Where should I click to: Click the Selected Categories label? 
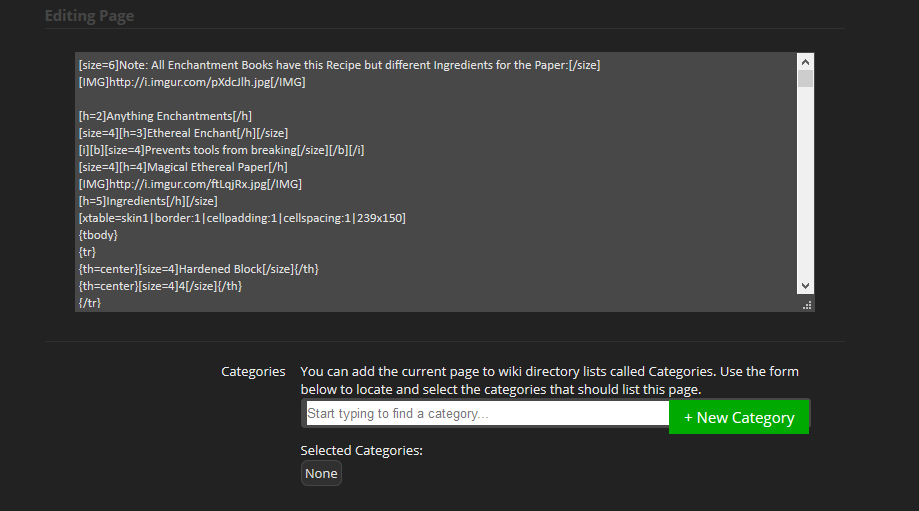[x=362, y=451]
